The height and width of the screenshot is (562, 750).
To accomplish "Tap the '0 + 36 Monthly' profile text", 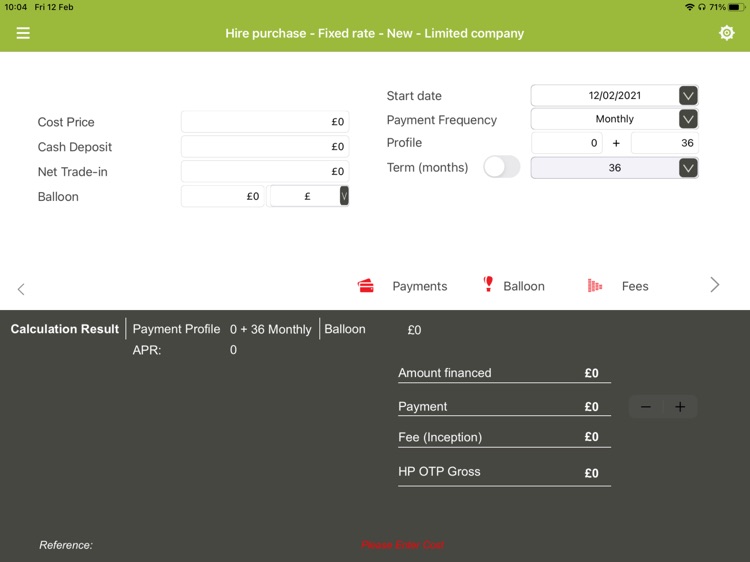I will coord(270,330).
